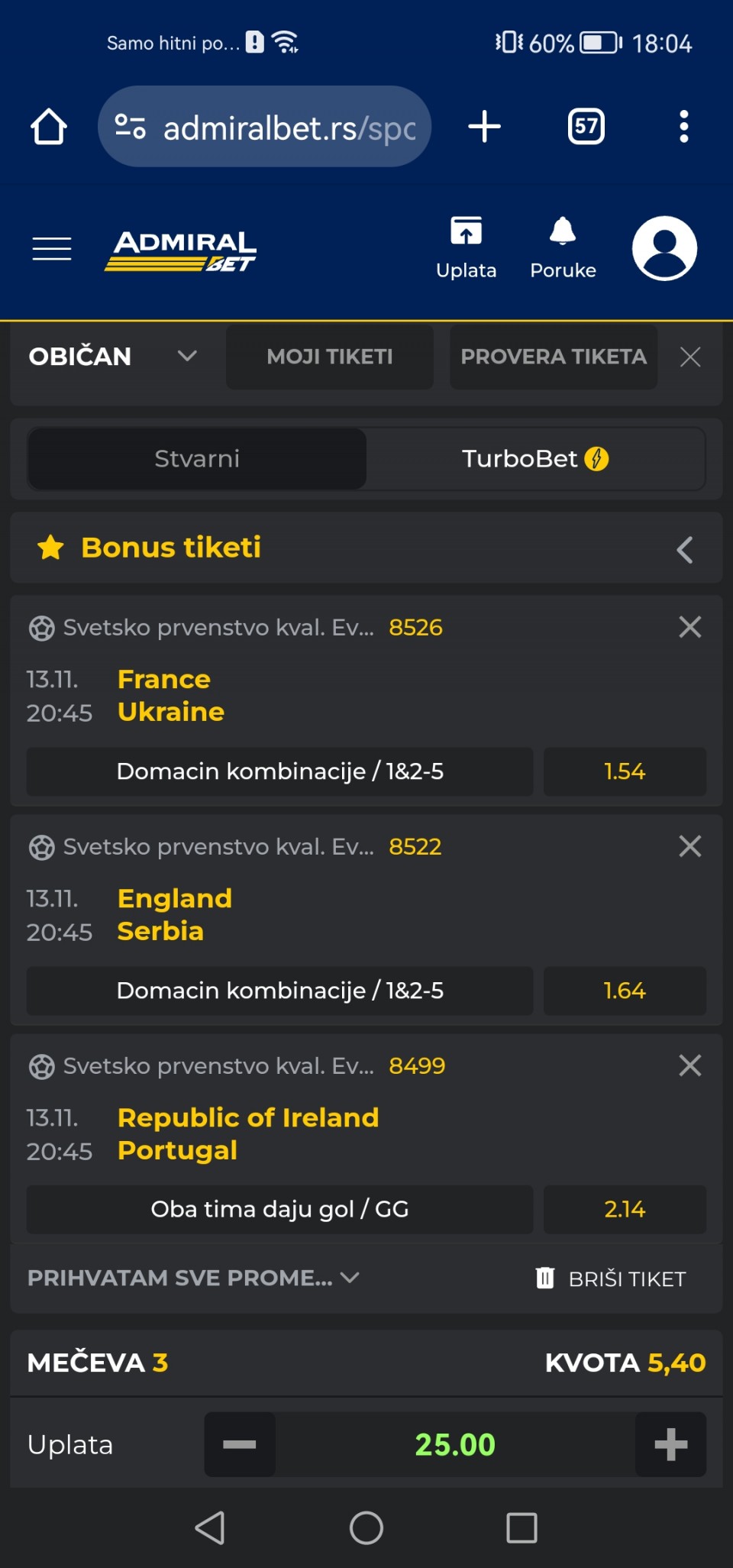
Task: Expand the Bonus tiketi section
Action: (684, 549)
